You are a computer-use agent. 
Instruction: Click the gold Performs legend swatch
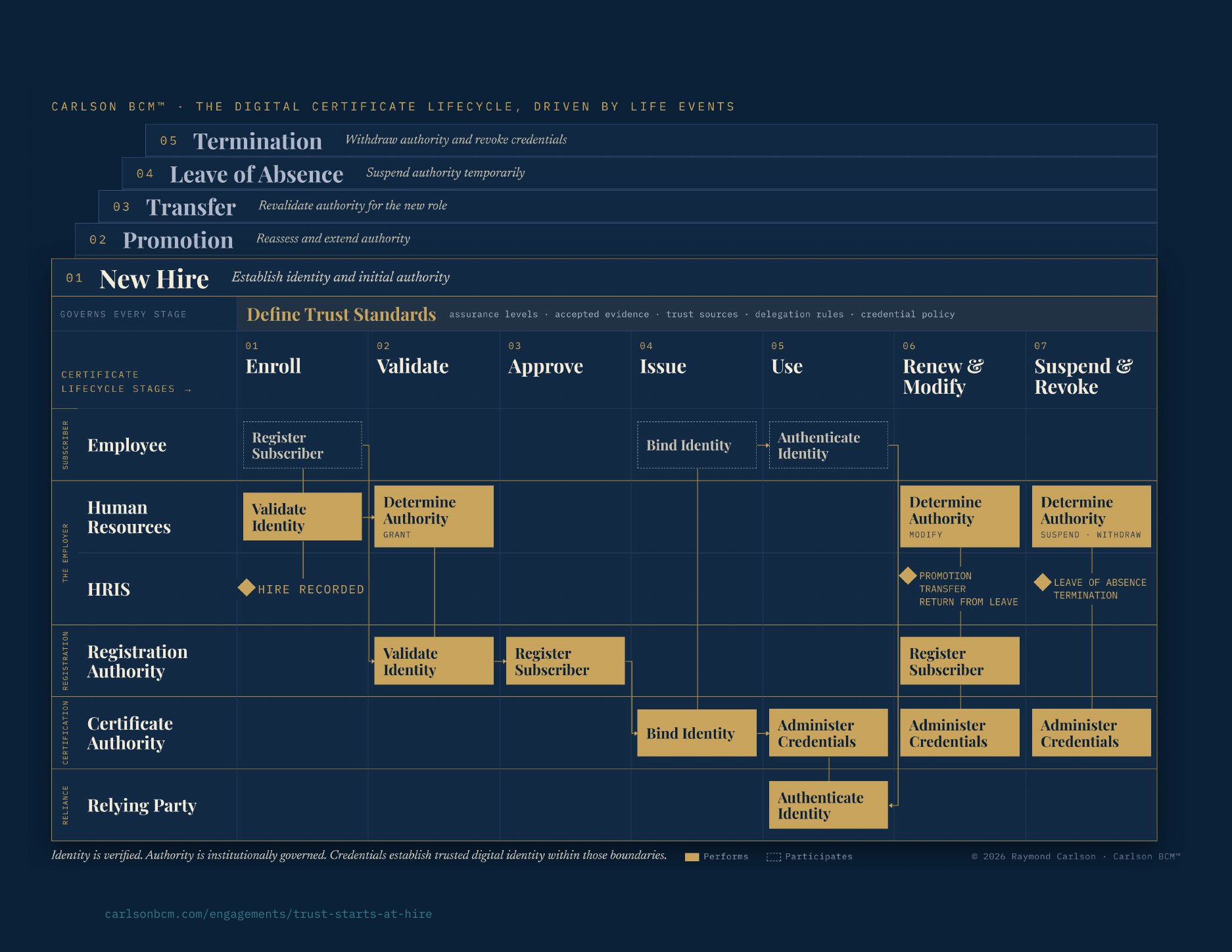point(692,857)
